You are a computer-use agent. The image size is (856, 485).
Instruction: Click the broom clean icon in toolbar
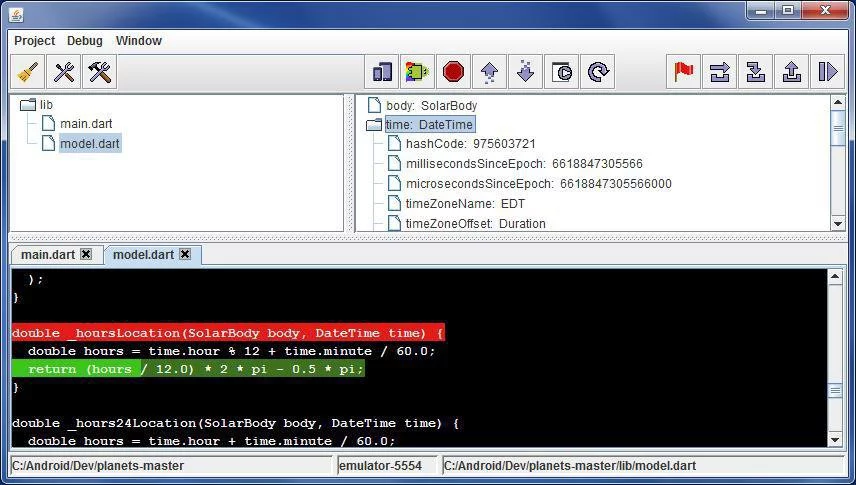pos(28,72)
